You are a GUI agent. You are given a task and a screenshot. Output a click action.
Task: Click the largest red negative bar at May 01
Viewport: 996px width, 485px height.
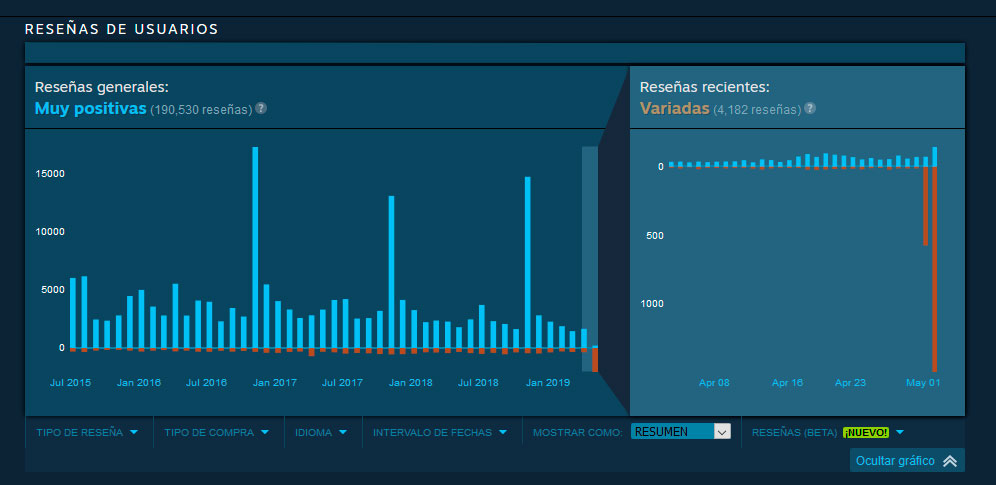[x=935, y=268]
